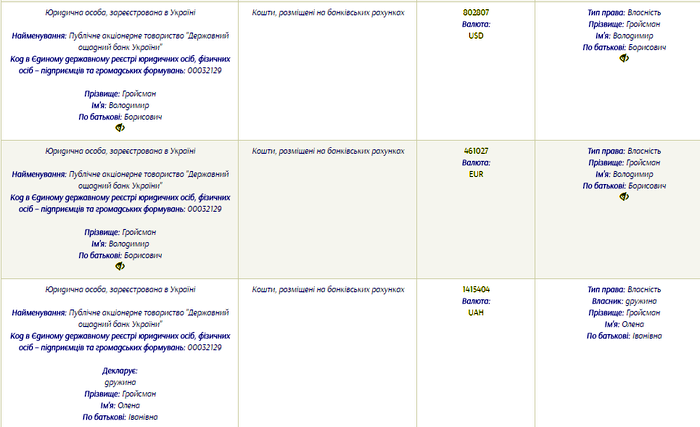
Task: Select the USD currency label
Action: (x=476, y=36)
